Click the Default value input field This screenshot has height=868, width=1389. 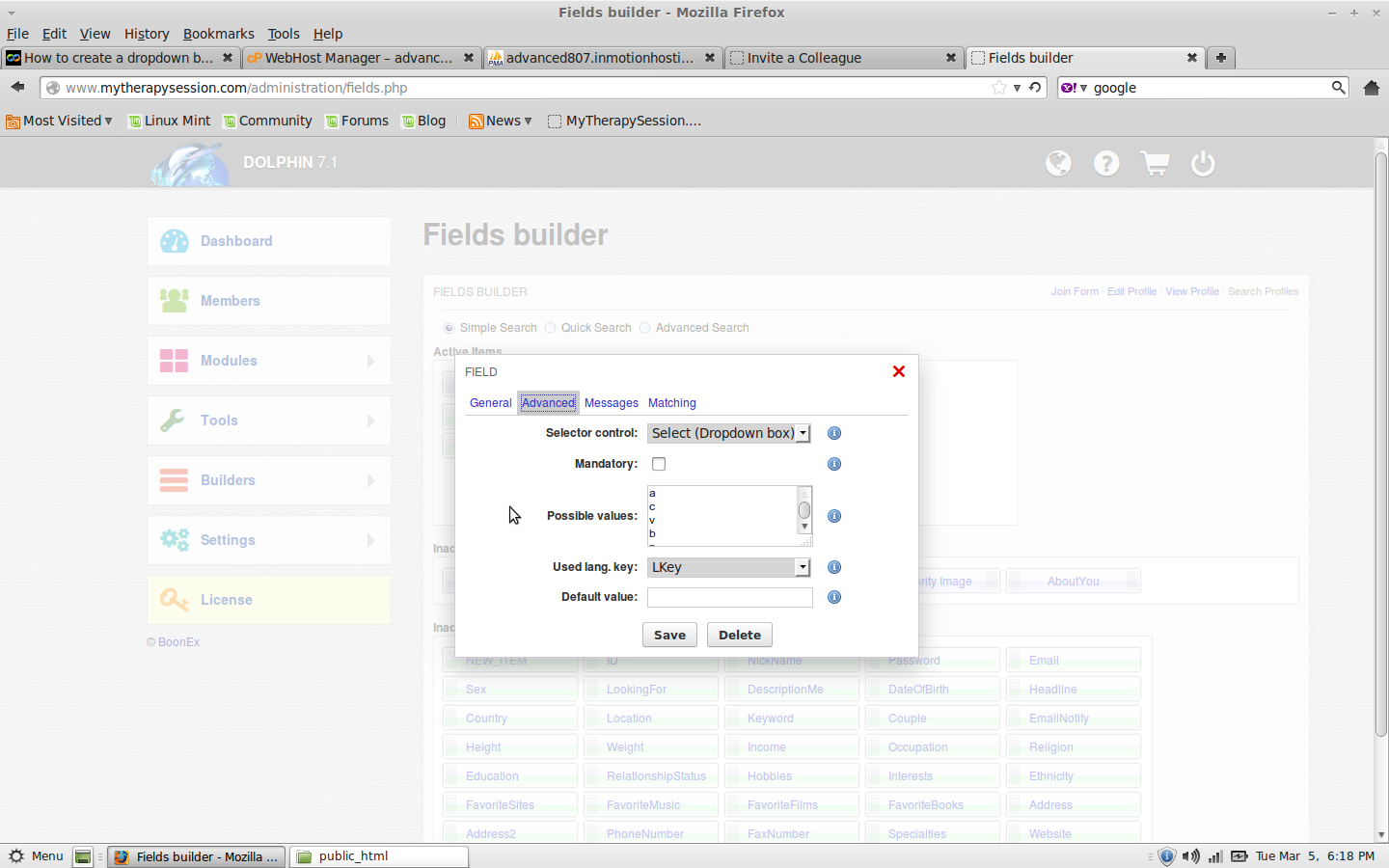click(729, 597)
